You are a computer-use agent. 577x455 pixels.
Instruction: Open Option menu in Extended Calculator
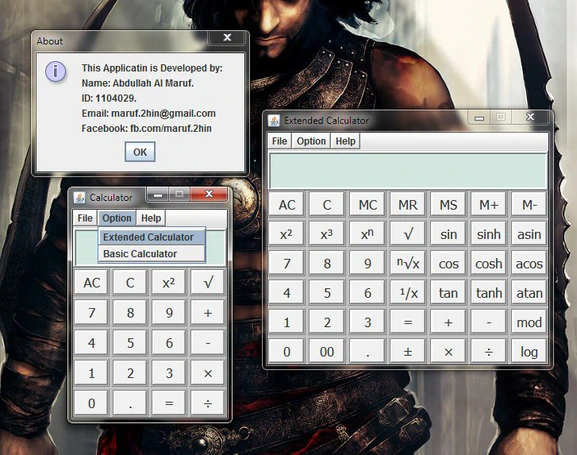point(311,141)
